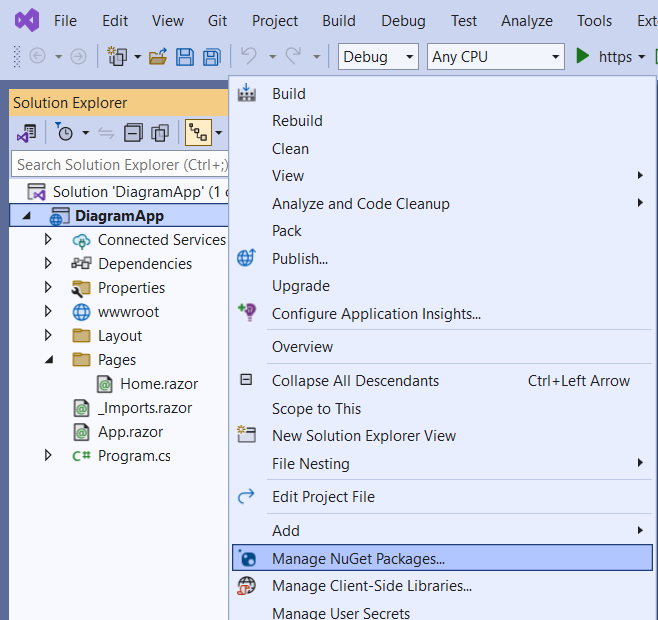This screenshot has width=658, height=620.
Task: Click the Show All Files icon
Action: 160,133
